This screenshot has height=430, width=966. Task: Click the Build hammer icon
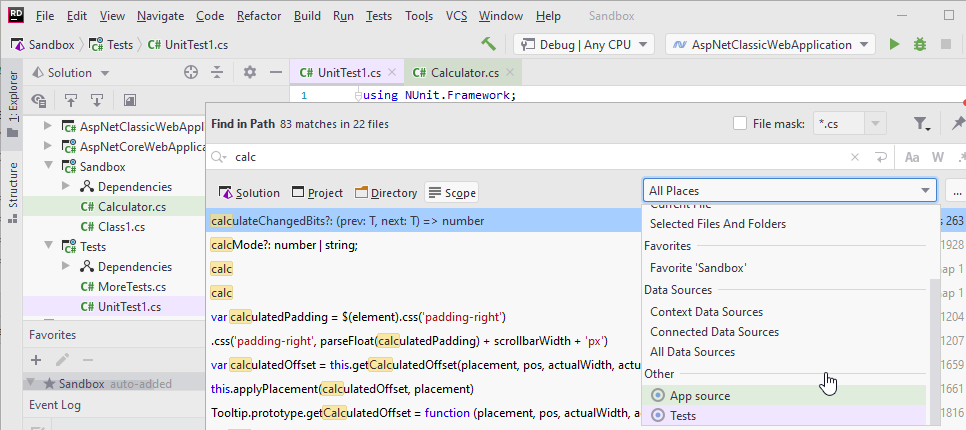click(x=489, y=44)
